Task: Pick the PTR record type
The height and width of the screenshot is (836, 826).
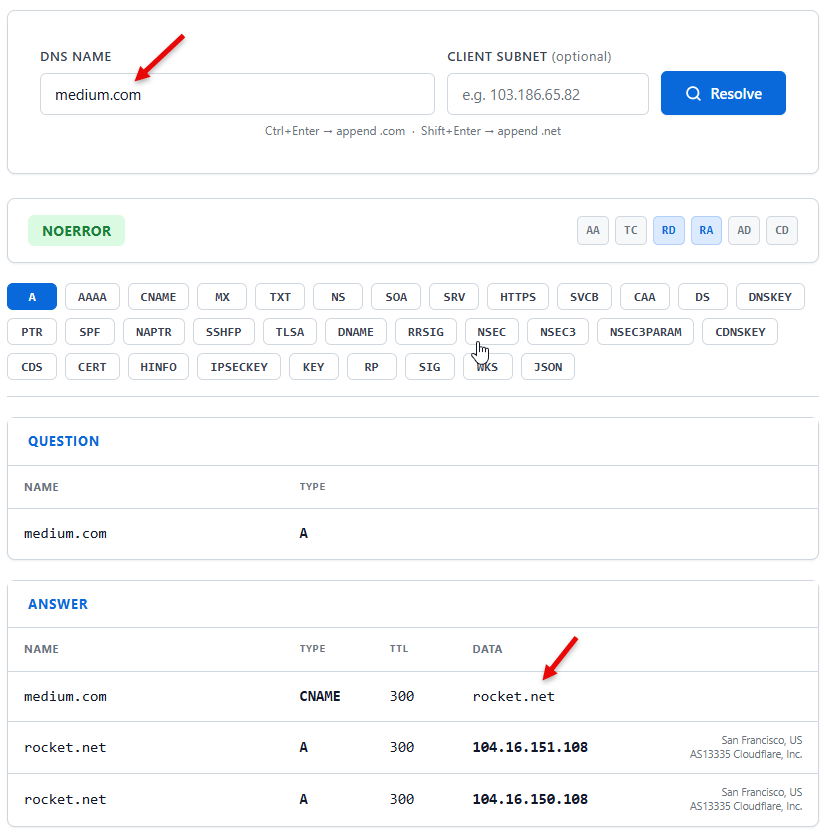Action: (32, 332)
